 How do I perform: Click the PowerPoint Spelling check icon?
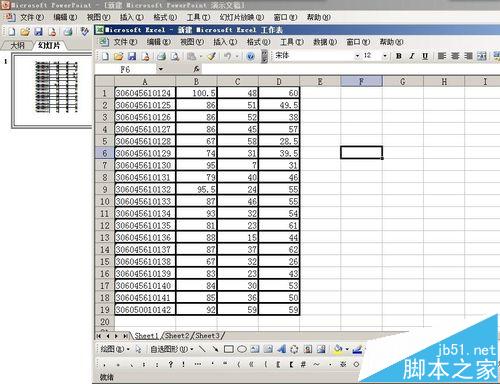click(x=85, y=32)
